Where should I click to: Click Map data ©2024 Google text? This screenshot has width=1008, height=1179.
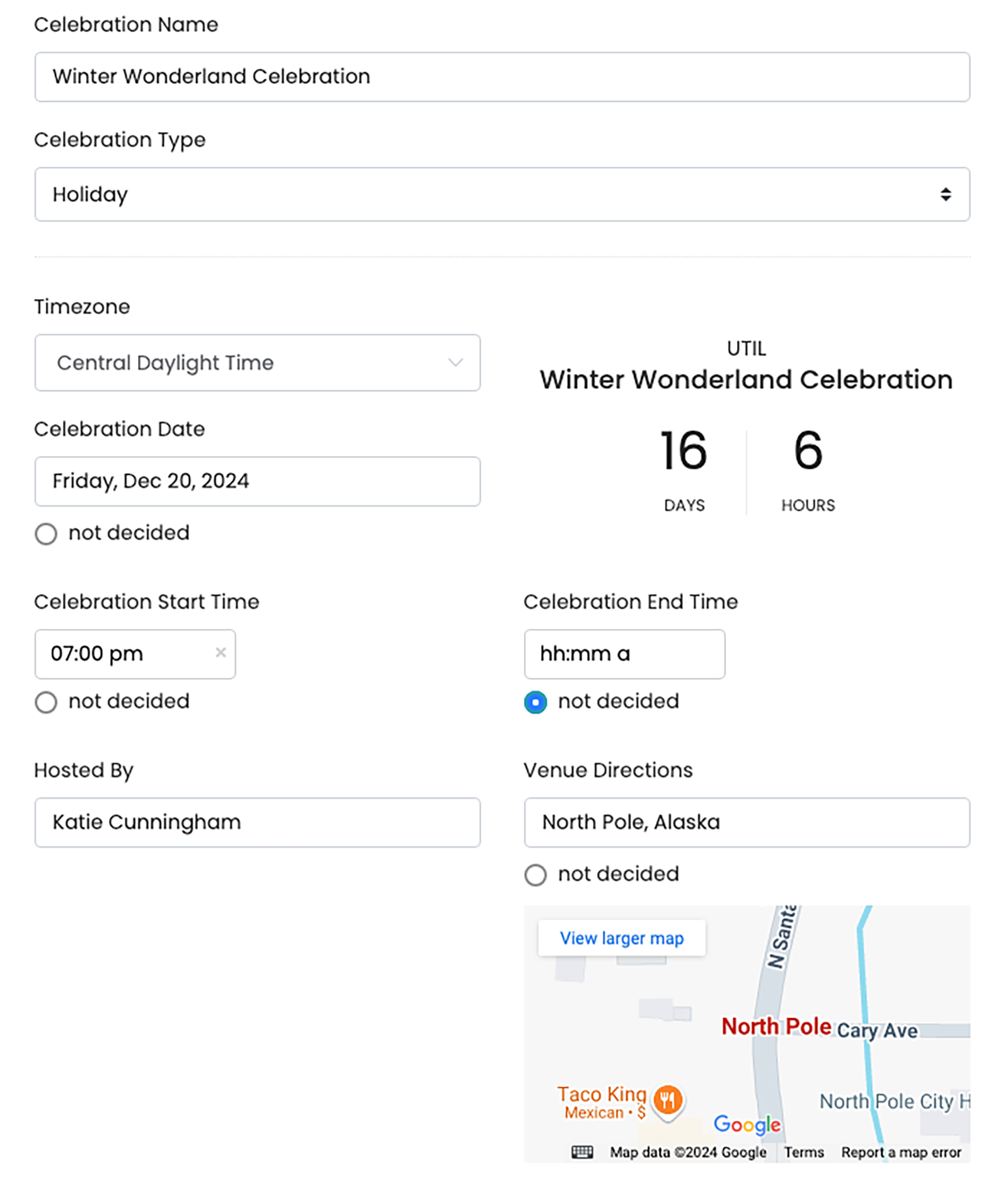click(x=688, y=1152)
